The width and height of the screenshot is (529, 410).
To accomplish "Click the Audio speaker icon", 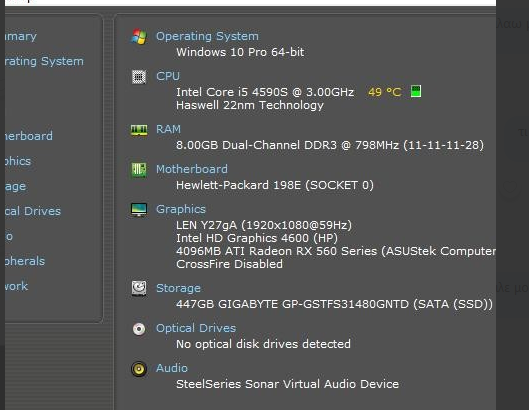I will [139, 368].
